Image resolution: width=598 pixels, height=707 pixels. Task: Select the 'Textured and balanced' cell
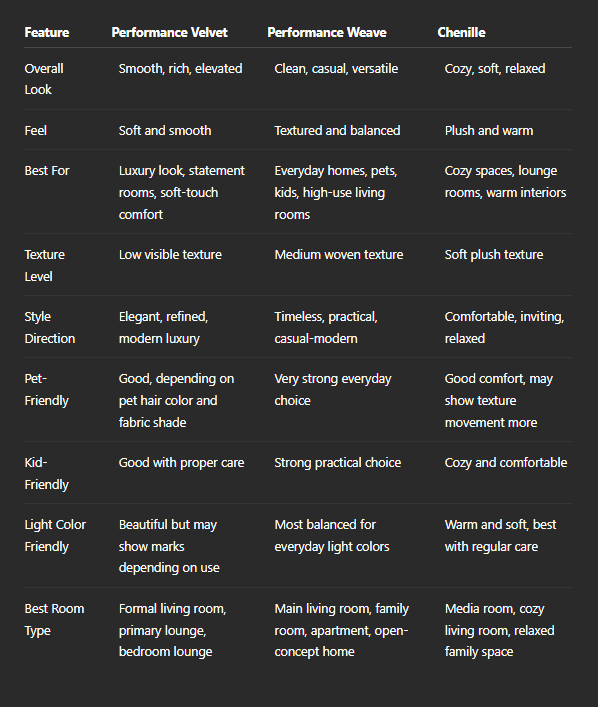[x=337, y=131]
